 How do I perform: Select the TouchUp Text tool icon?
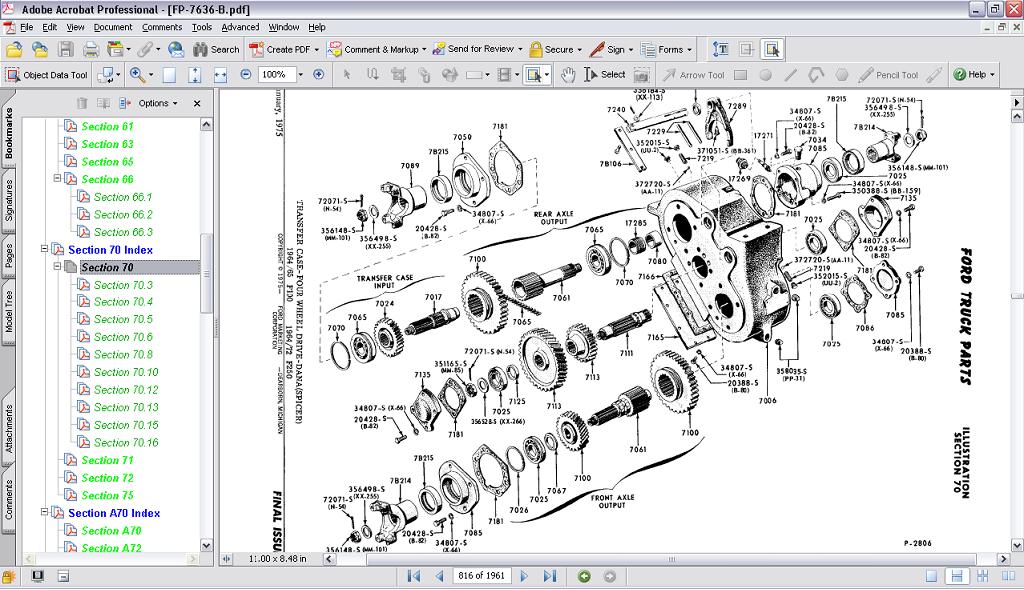(721, 50)
